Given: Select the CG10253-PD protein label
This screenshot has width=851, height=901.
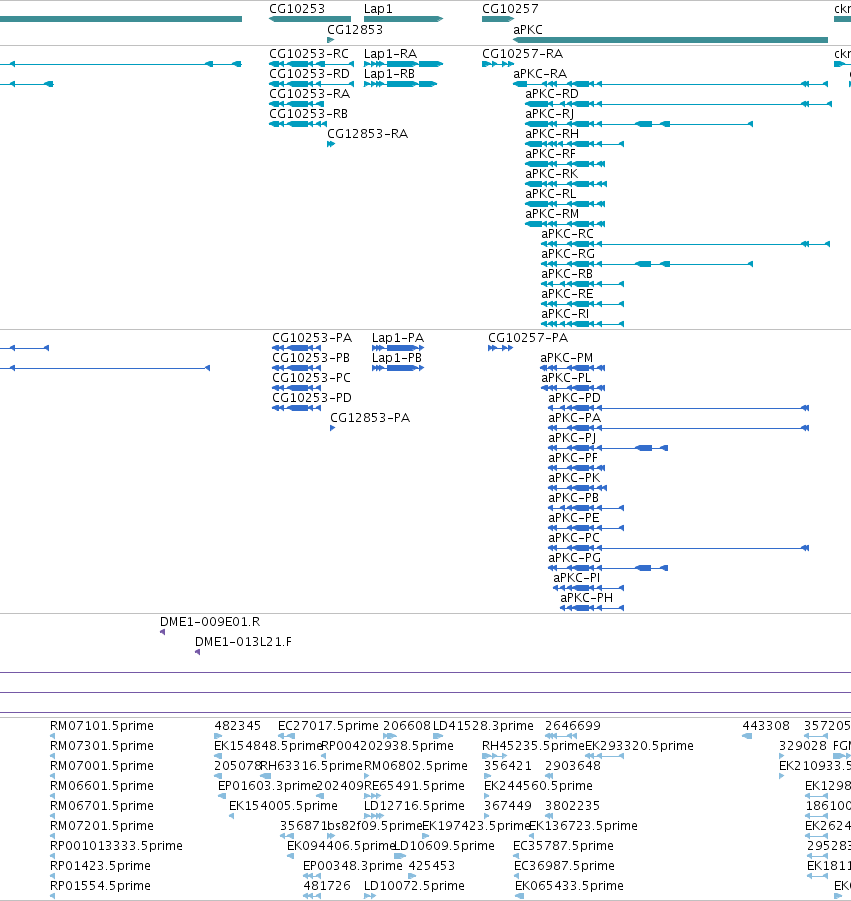Looking at the screenshot, I should point(312,398).
